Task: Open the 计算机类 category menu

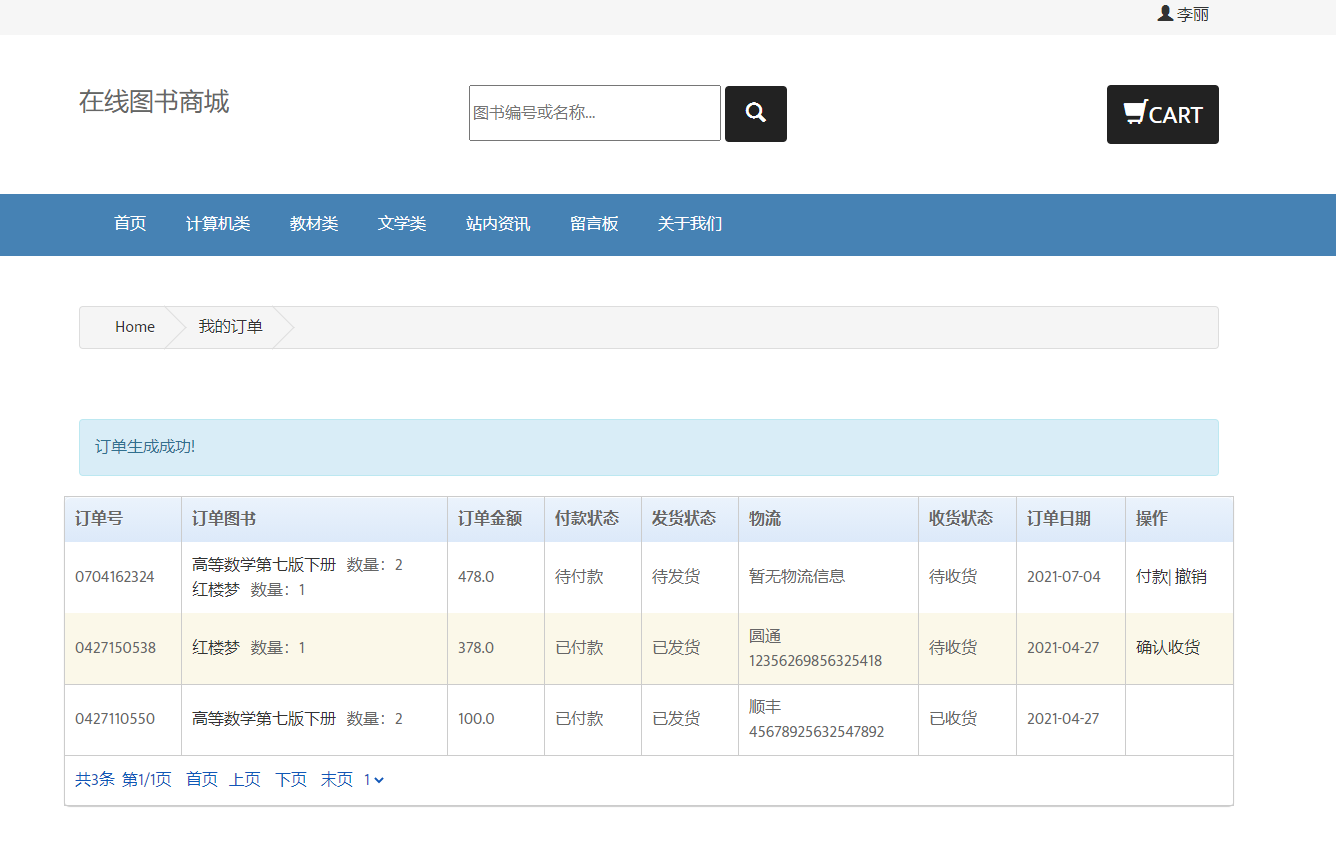Action: (x=218, y=224)
